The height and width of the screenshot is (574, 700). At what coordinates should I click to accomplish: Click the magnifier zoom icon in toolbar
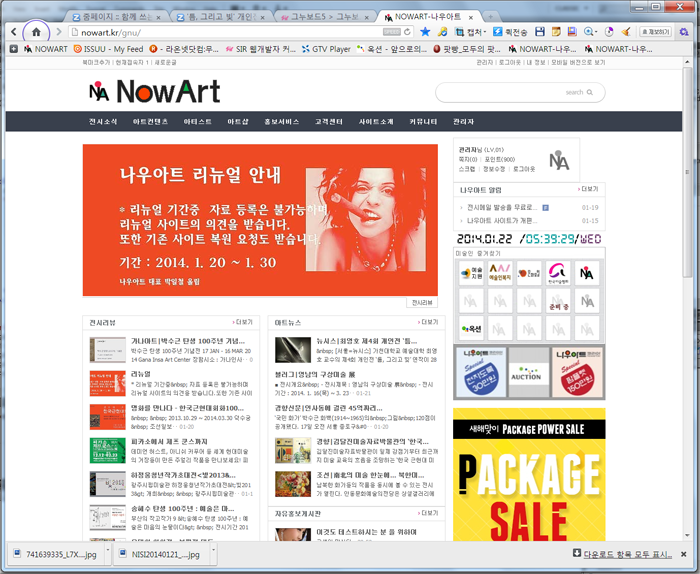click(588, 32)
